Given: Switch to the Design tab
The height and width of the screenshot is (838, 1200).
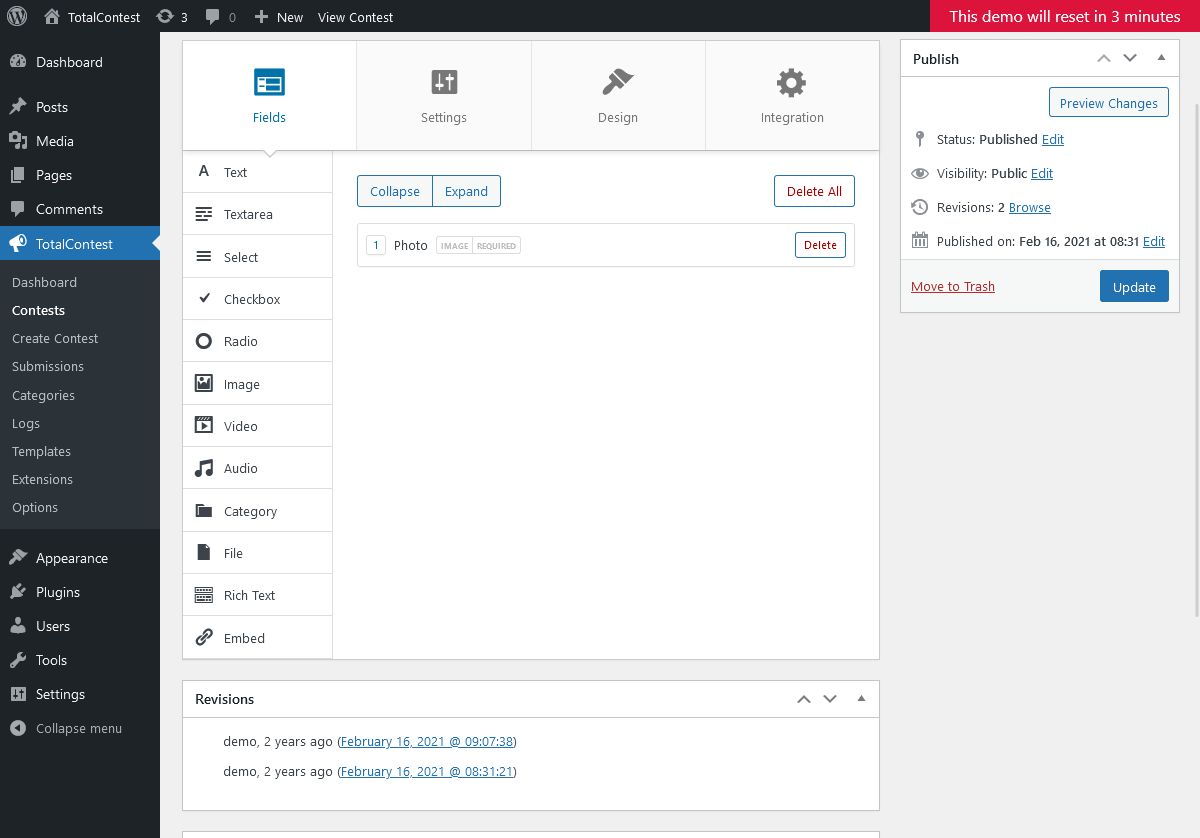Looking at the screenshot, I should point(618,96).
